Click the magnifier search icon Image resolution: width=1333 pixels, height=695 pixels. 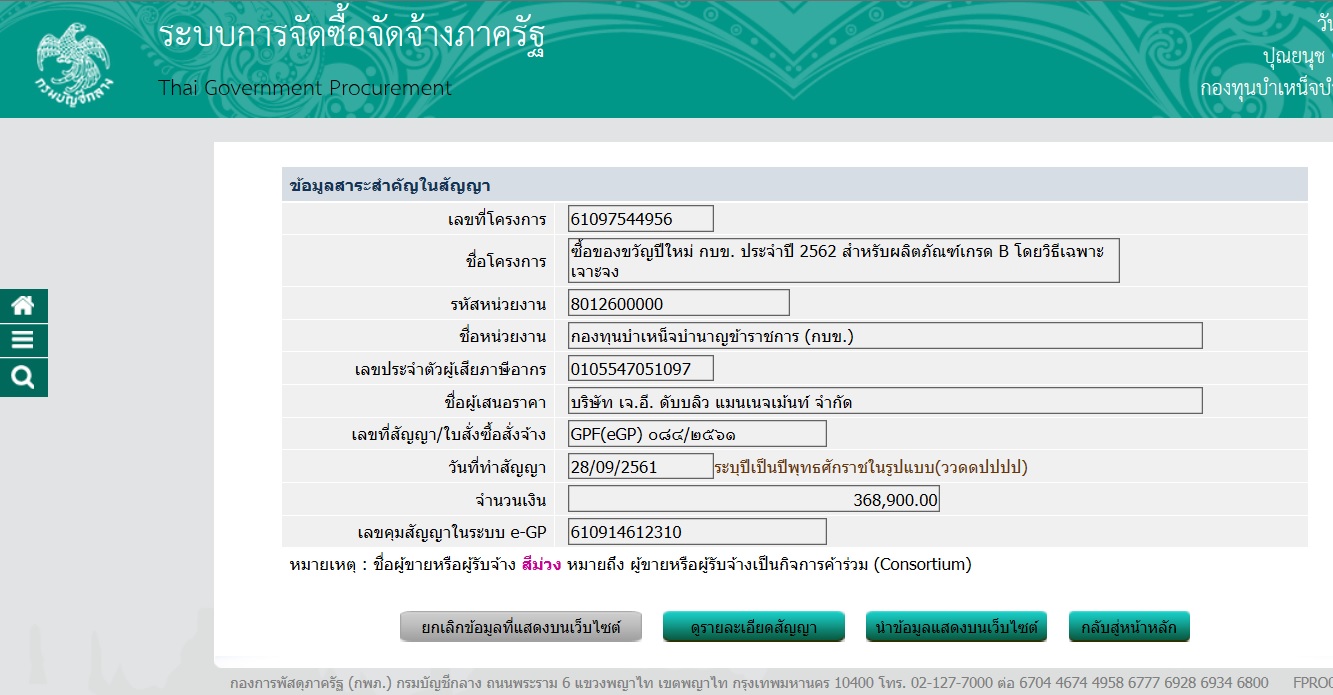click(23, 377)
